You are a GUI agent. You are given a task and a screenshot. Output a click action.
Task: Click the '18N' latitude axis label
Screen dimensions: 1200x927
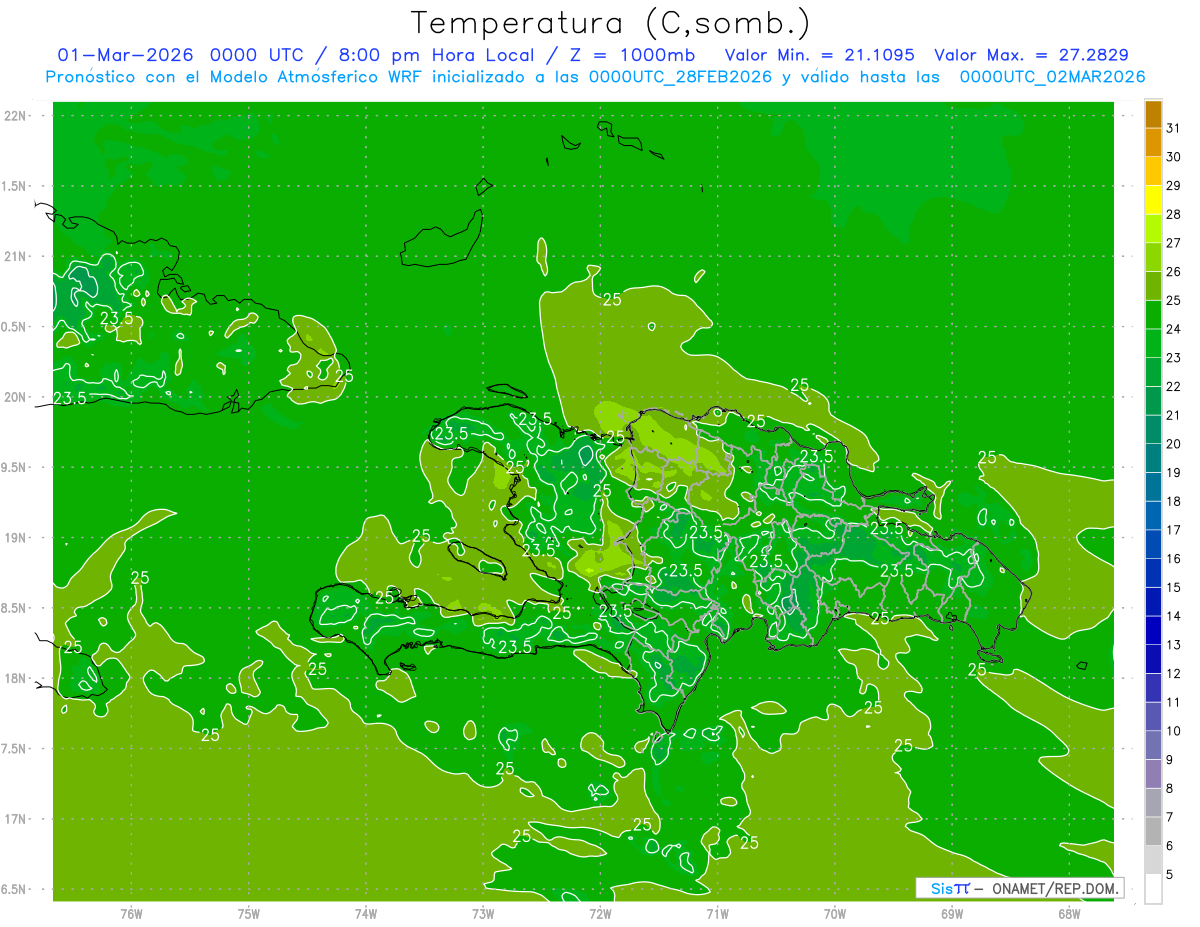15,678
